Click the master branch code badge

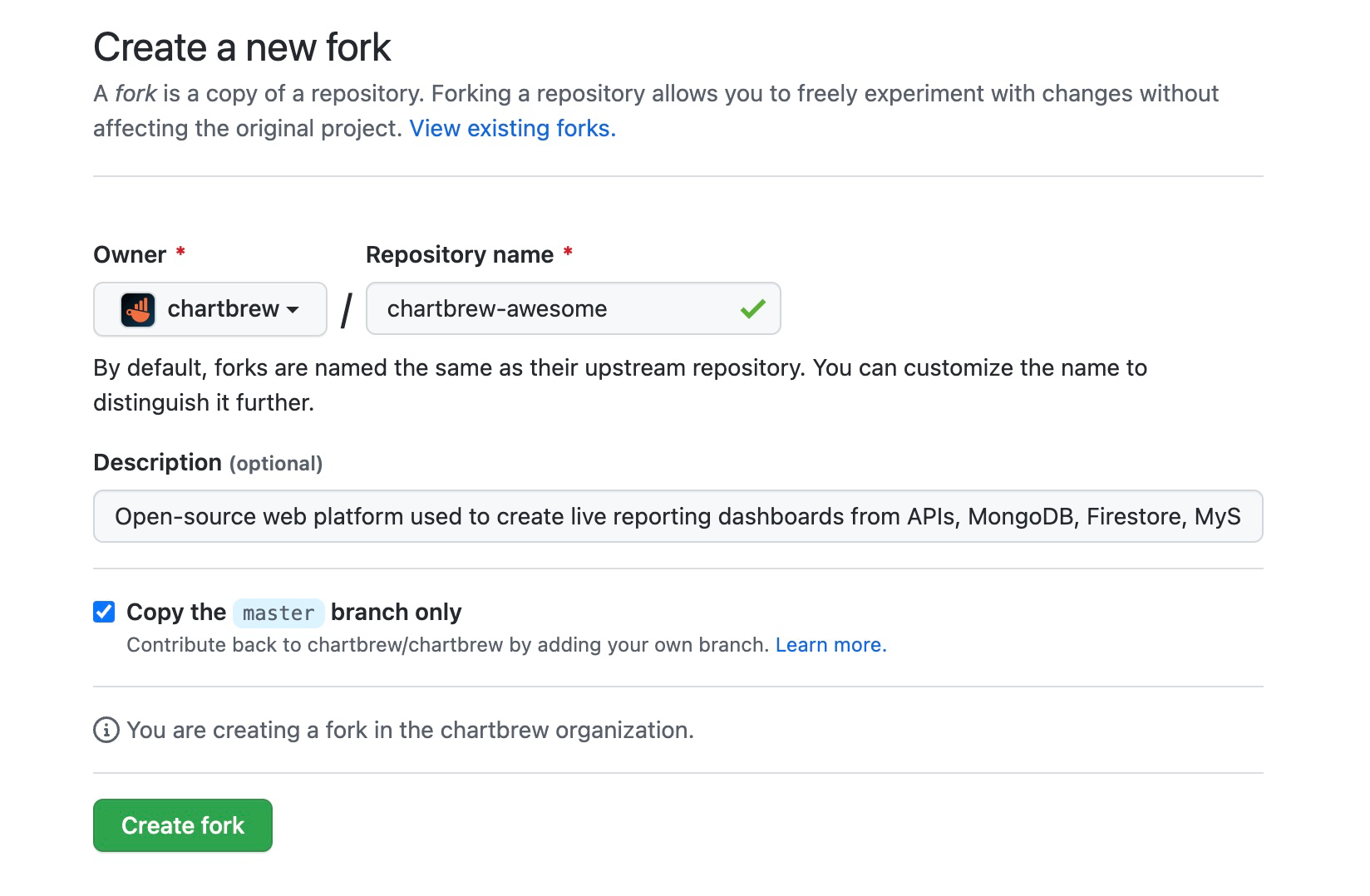278,613
